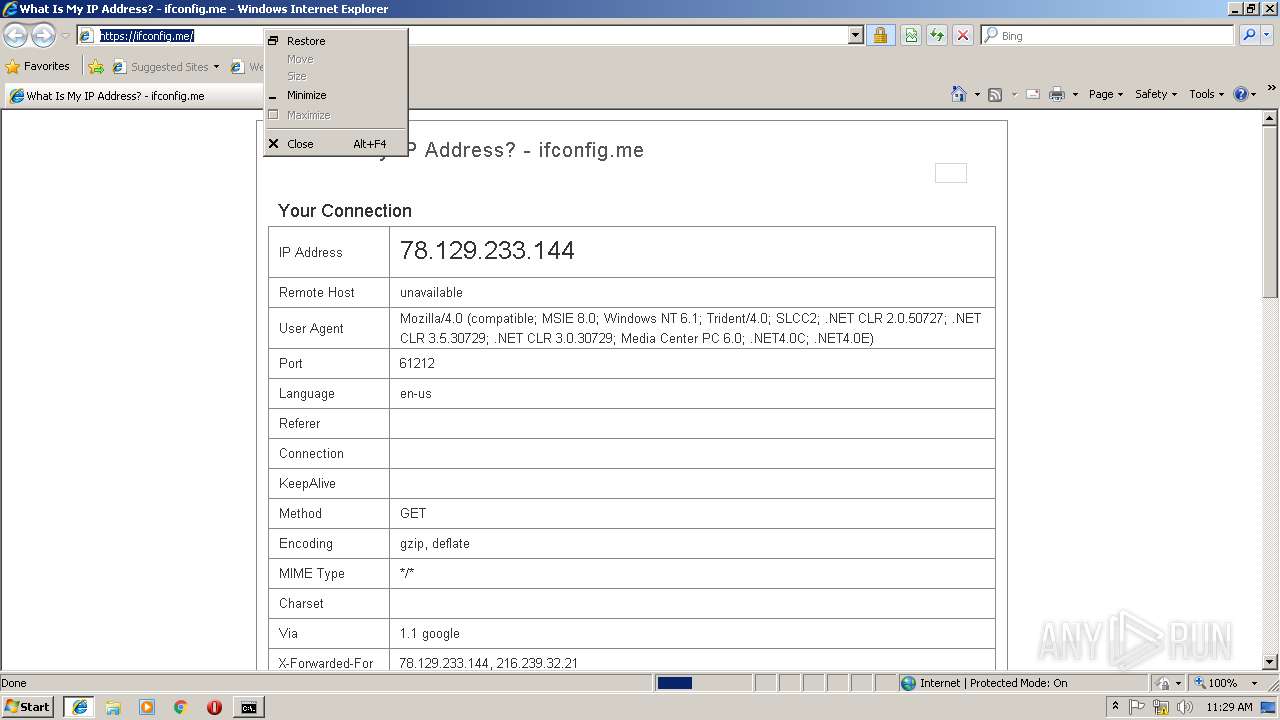
Task: Open the security lock report icon
Action: (880, 35)
